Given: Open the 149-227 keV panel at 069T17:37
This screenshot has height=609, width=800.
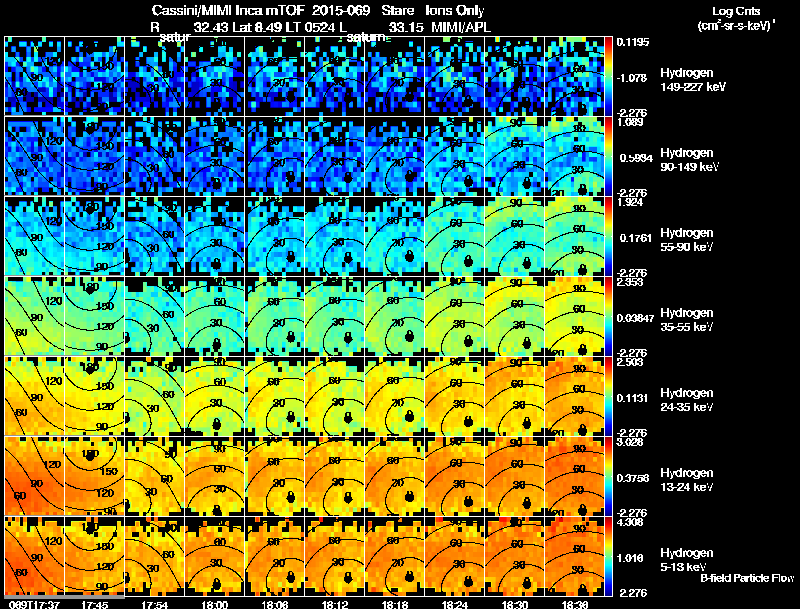Looking at the screenshot, I should (34, 76).
